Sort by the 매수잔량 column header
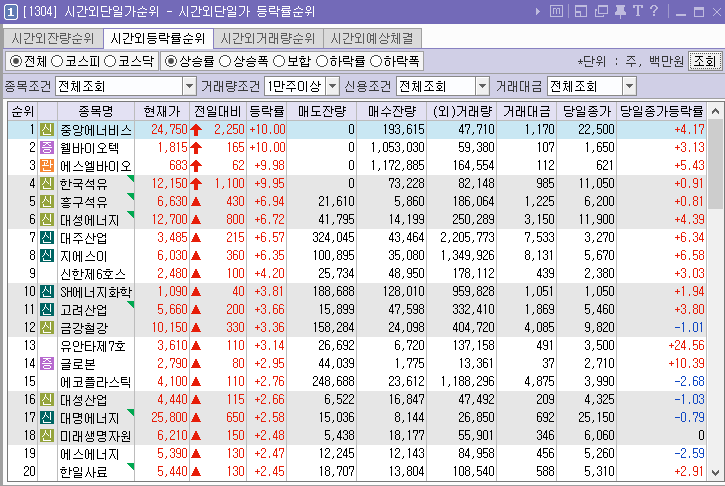The height and width of the screenshot is (486, 725). tap(392, 111)
